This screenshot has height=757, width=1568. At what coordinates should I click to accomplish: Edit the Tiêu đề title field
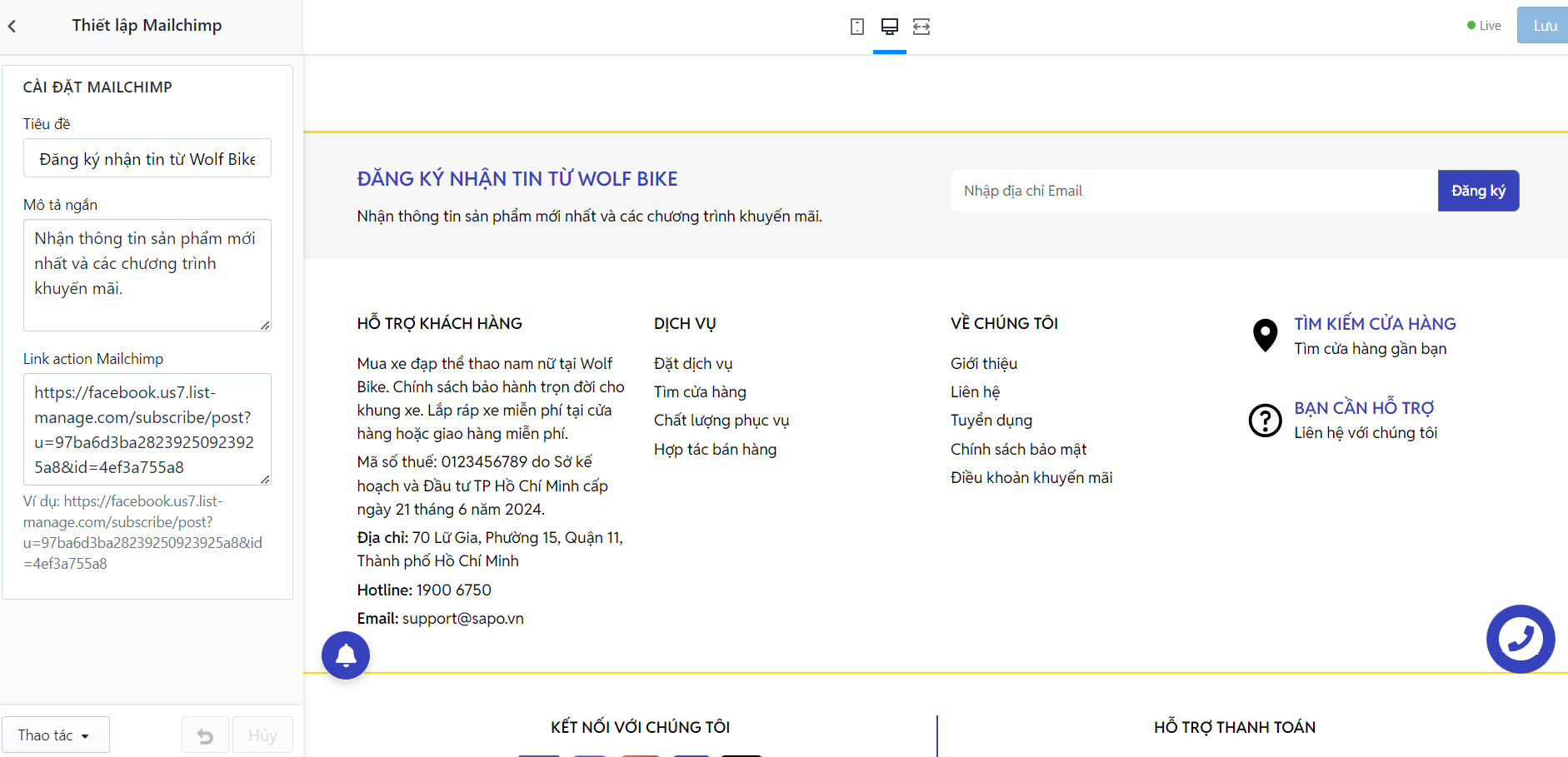click(147, 158)
